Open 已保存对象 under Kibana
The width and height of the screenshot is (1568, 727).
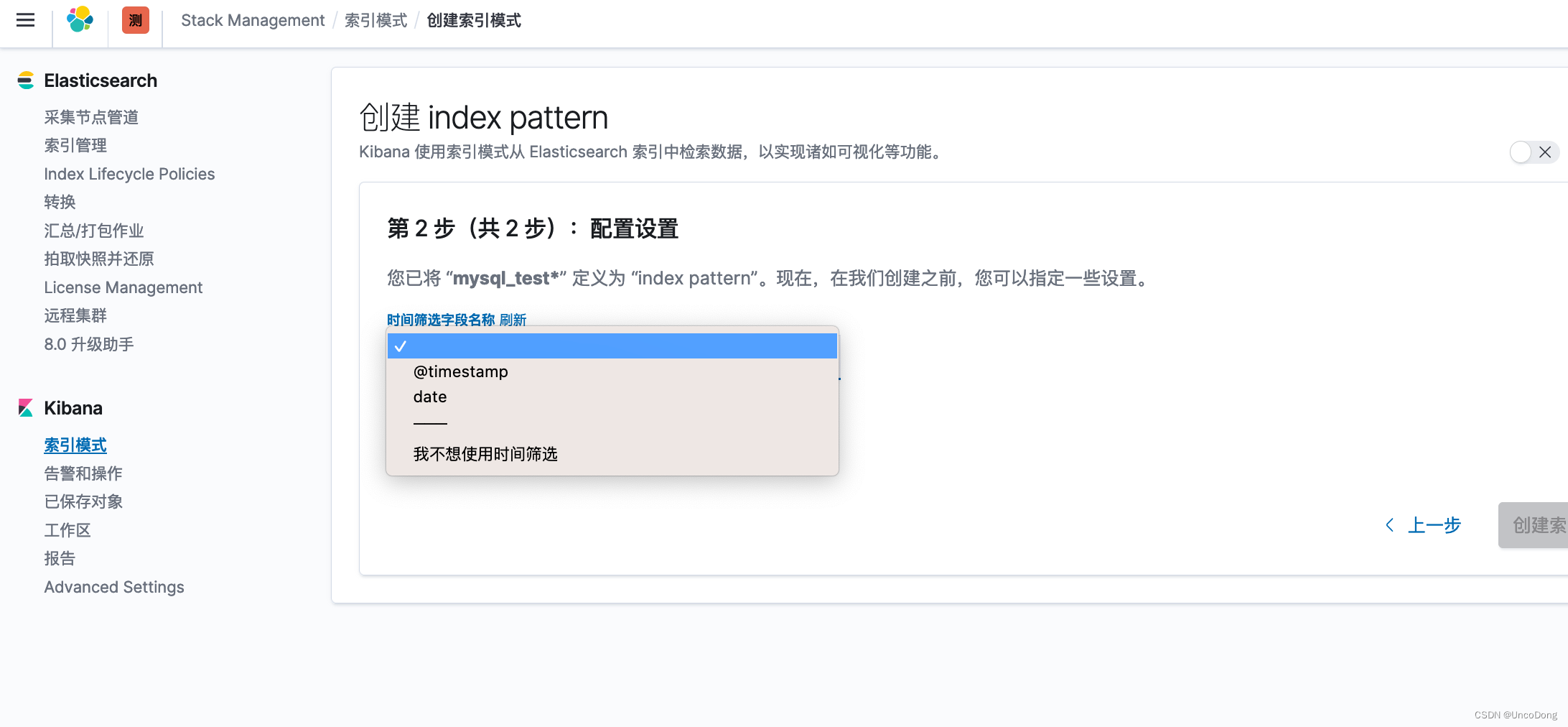(83, 501)
